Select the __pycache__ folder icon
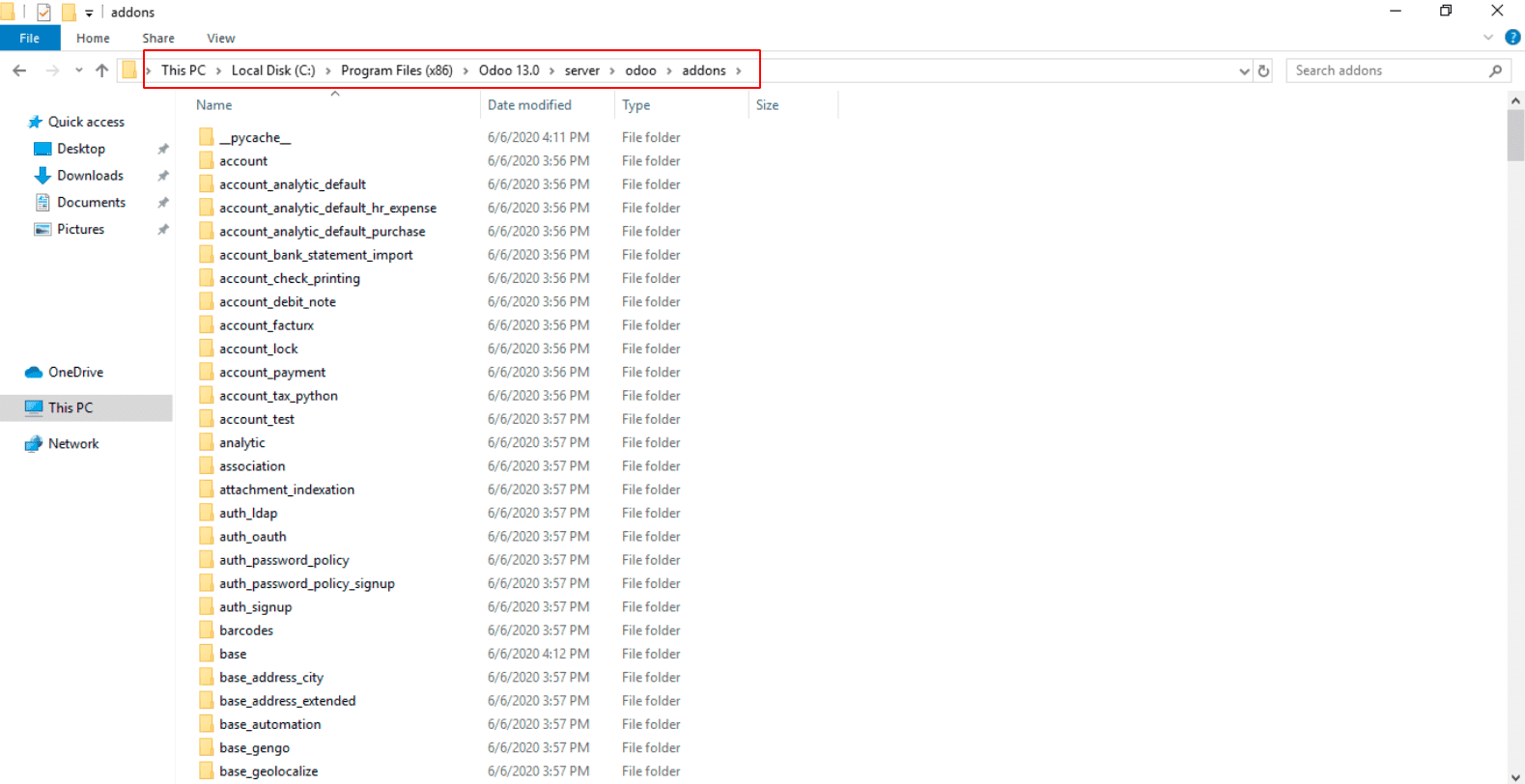Screen dimensions: 1525x784 [x=206, y=137]
